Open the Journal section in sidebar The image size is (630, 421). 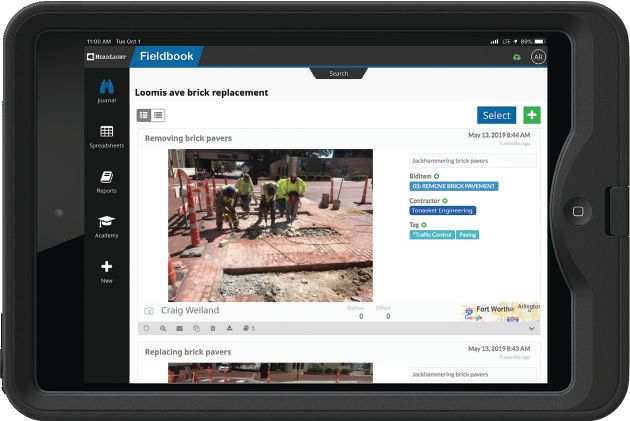coord(106,89)
